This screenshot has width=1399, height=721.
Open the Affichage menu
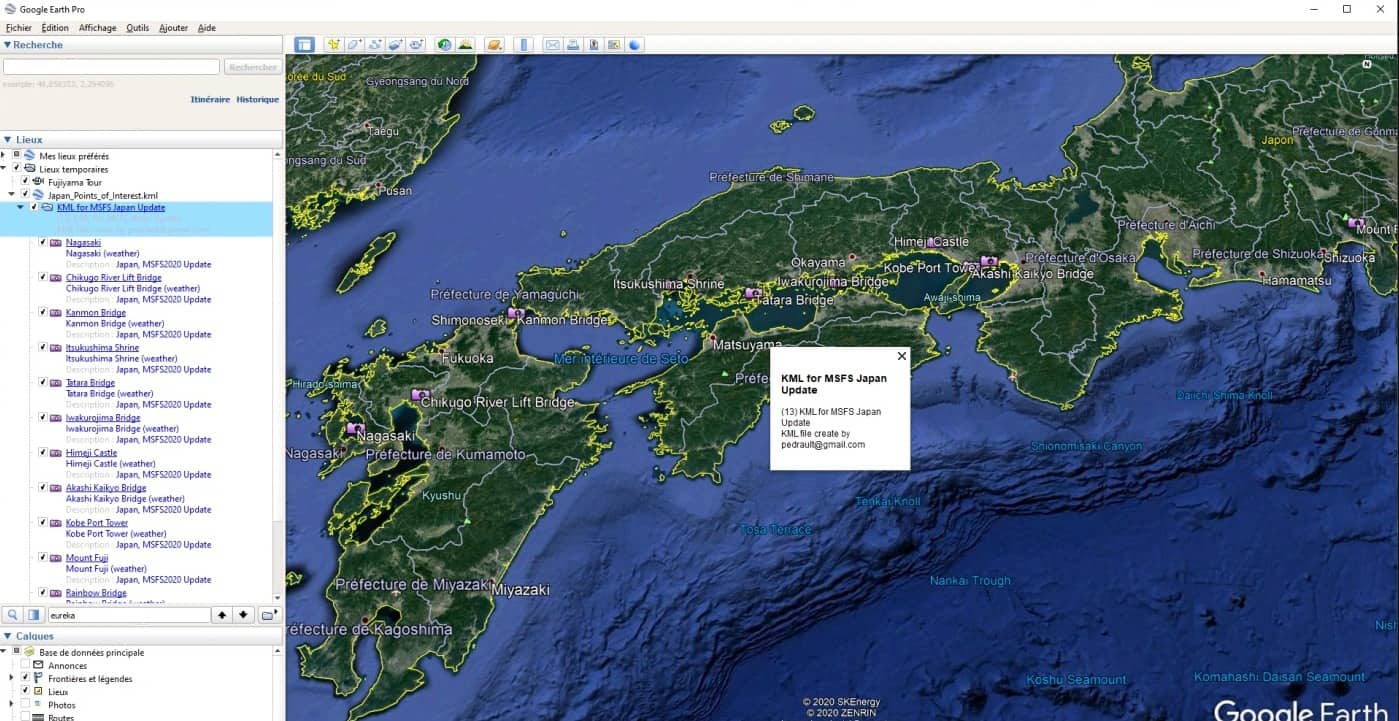(x=97, y=28)
